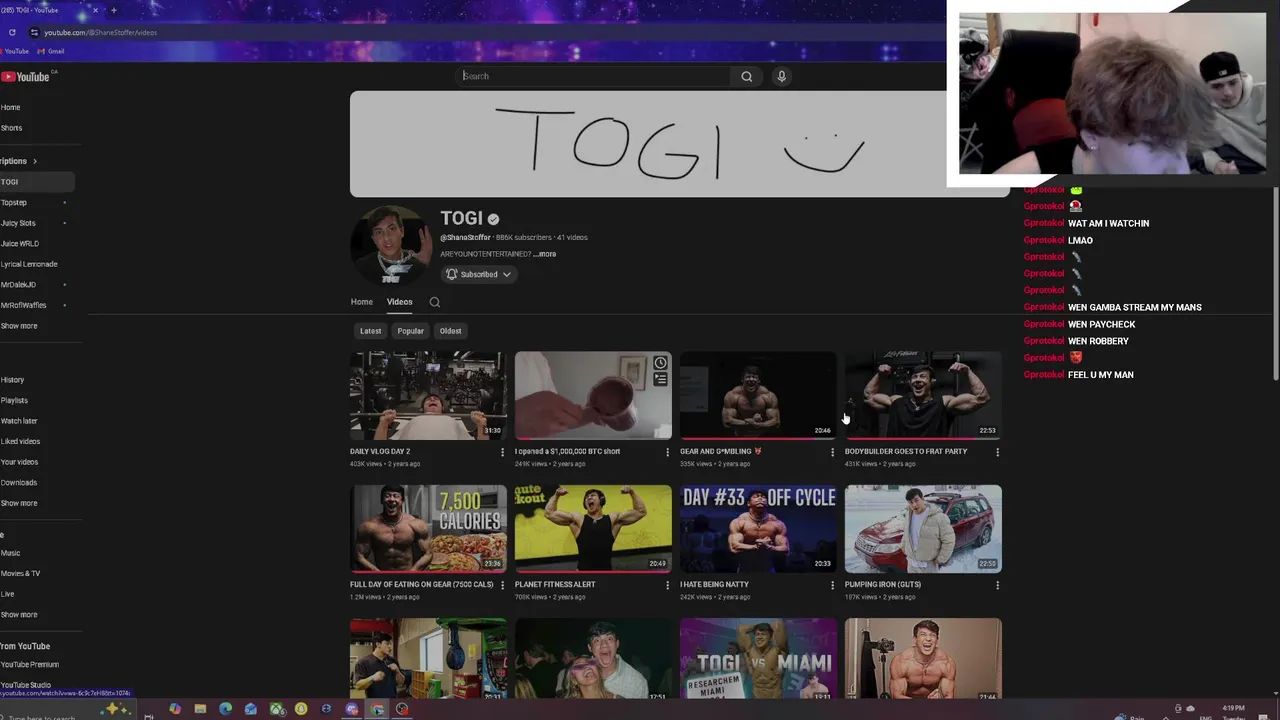Click the search magnifier button
This screenshot has height=720, width=1280.
pyautogui.click(x=746, y=76)
